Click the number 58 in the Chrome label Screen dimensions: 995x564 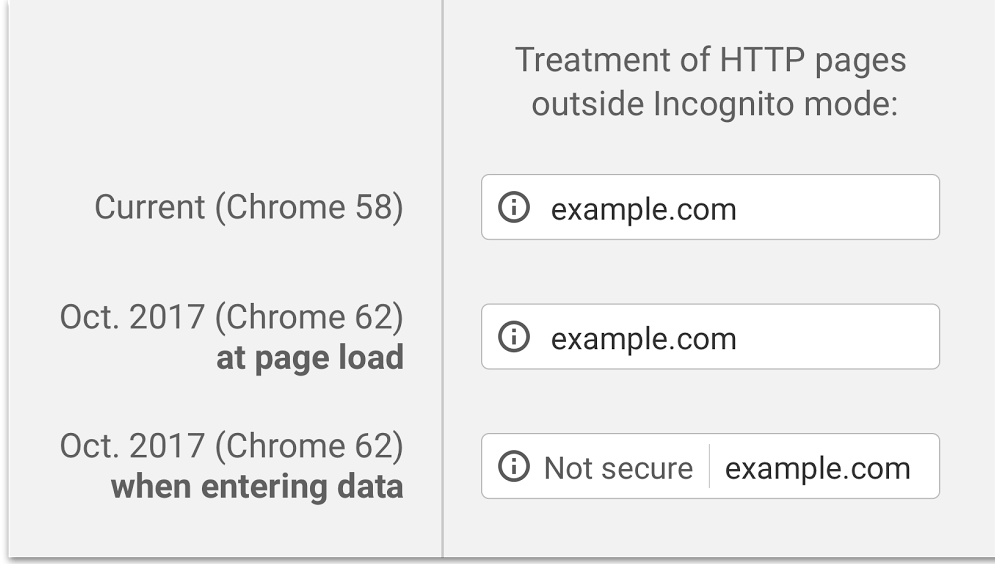373,207
